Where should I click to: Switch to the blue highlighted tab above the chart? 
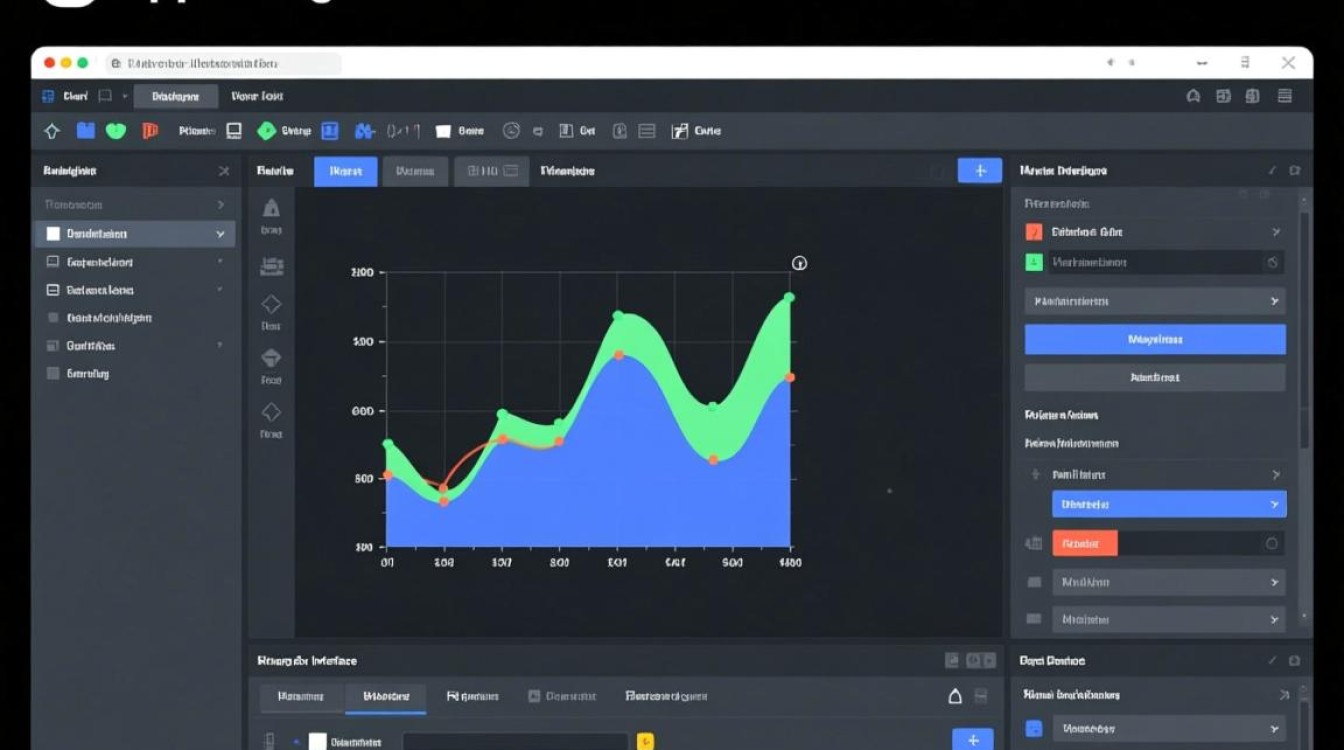[345, 171]
